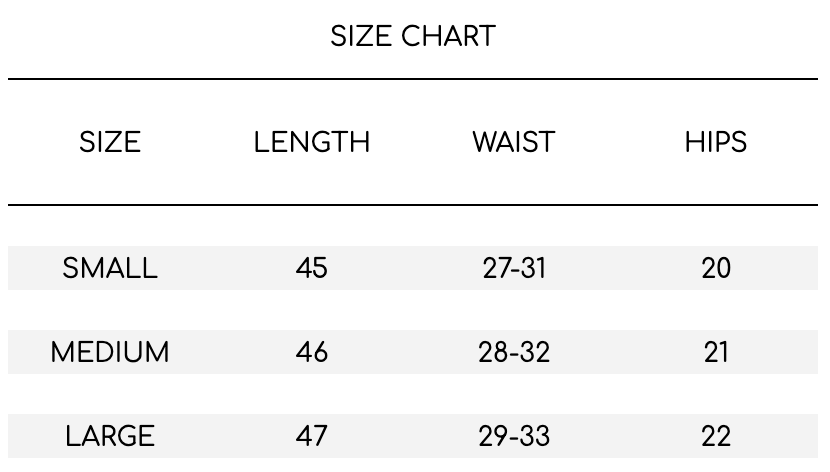
Task: Click the LARGE size row label
Action: point(110,436)
